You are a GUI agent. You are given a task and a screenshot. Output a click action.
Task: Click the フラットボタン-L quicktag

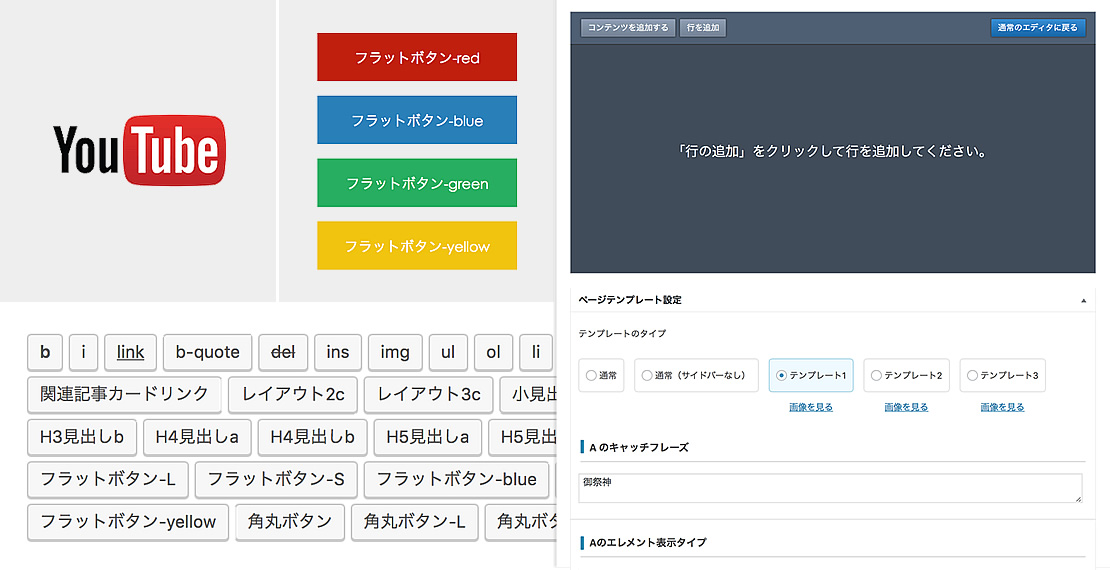[x=108, y=479]
